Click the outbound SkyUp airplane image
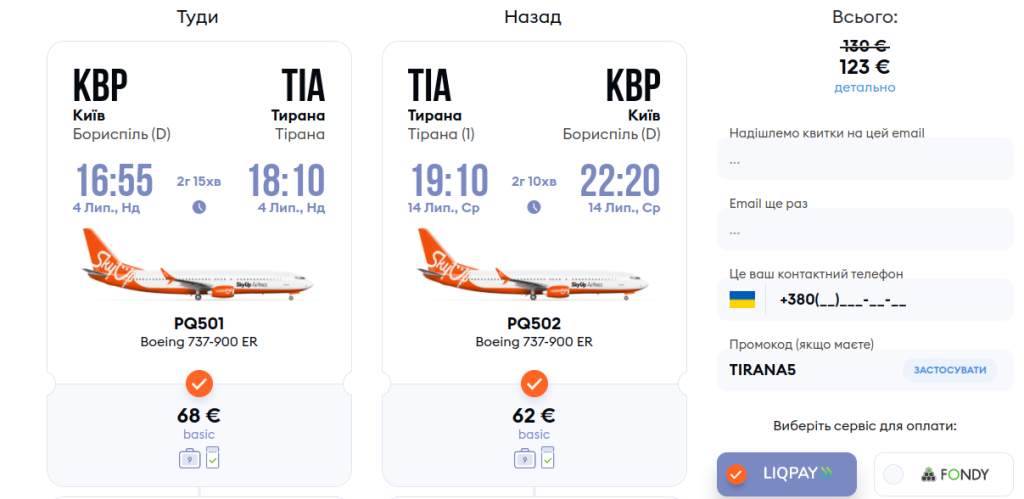The image size is (1024, 499). (199, 267)
